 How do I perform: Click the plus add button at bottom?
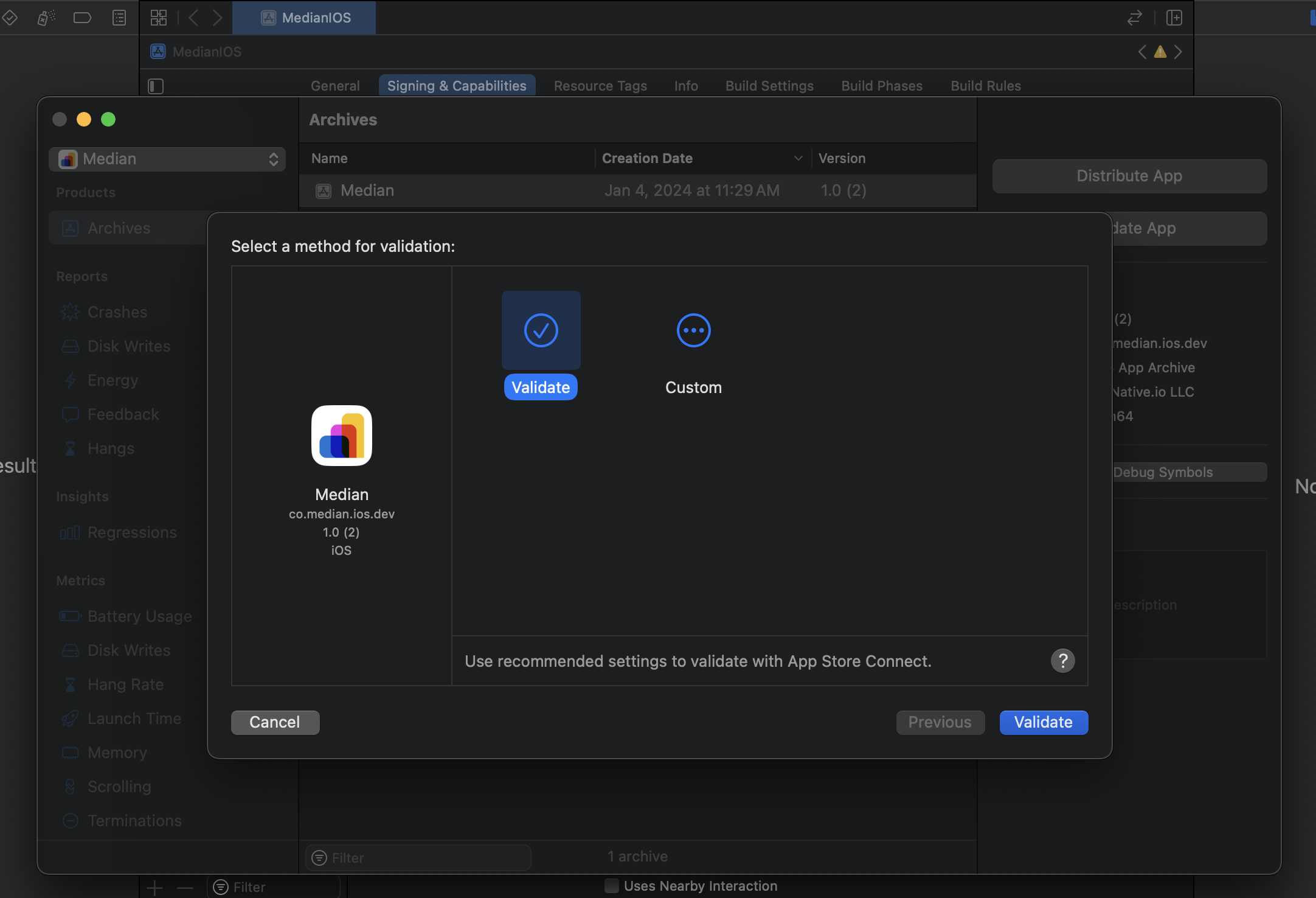click(154, 888)
